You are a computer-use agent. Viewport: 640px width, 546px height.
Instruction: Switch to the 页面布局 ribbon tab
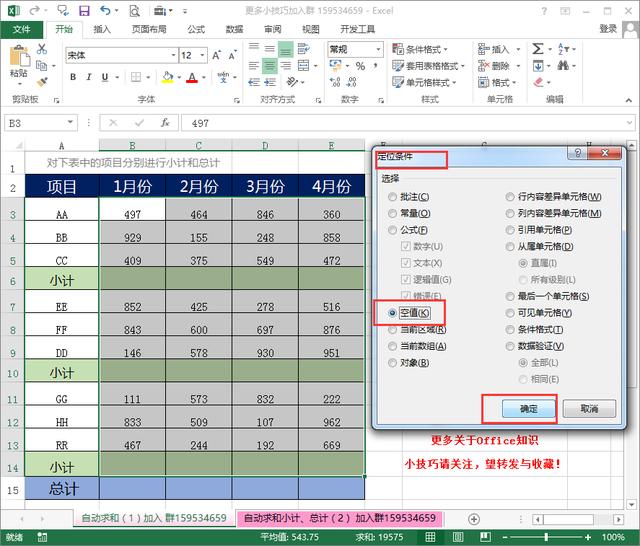click(149, 29)
